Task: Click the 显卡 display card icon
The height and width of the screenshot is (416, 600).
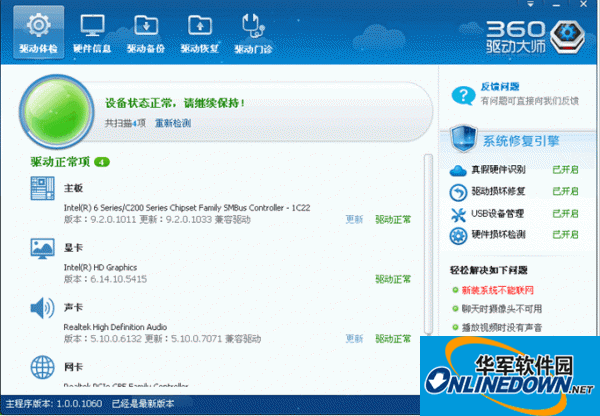Action: (42, 248)
